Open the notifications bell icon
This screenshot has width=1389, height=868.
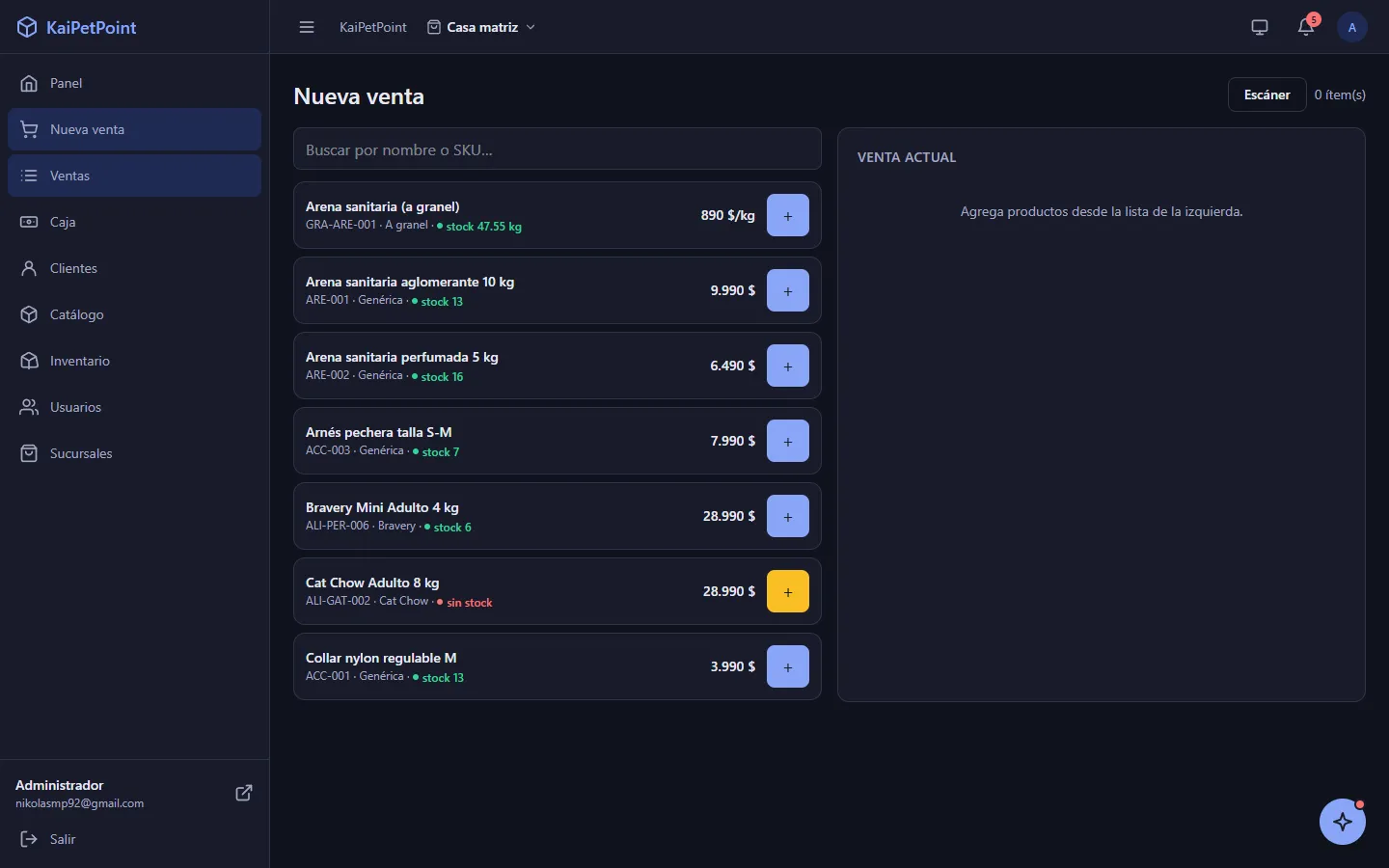(x=1306, y=27)
